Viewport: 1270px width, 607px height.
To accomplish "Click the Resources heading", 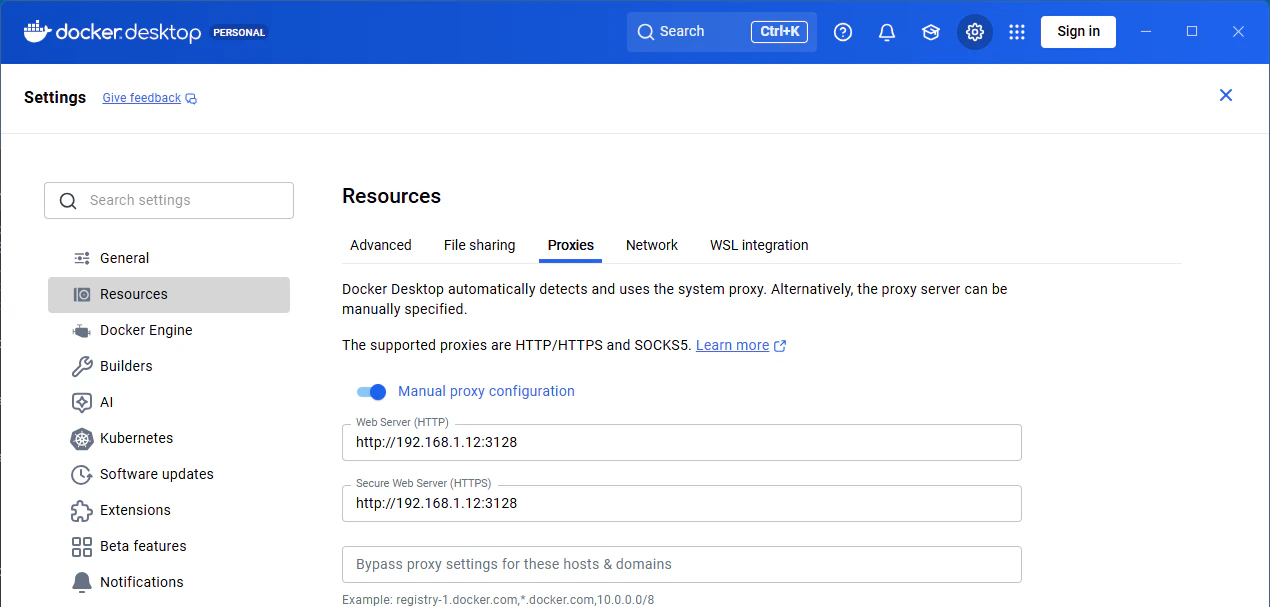I will [x=391, y=196].
